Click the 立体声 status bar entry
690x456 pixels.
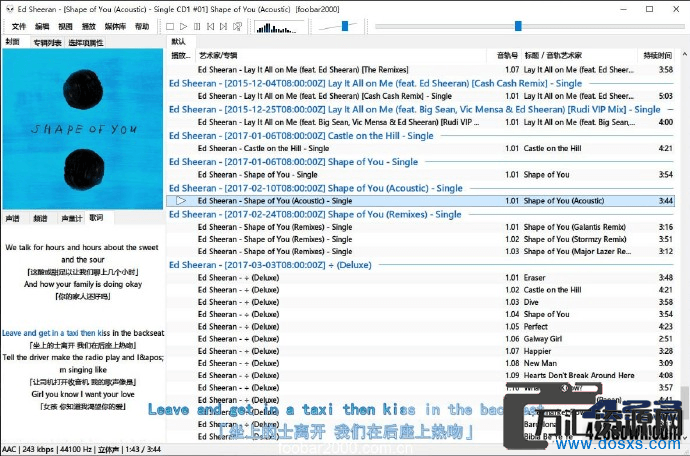[x=108, y=449]
